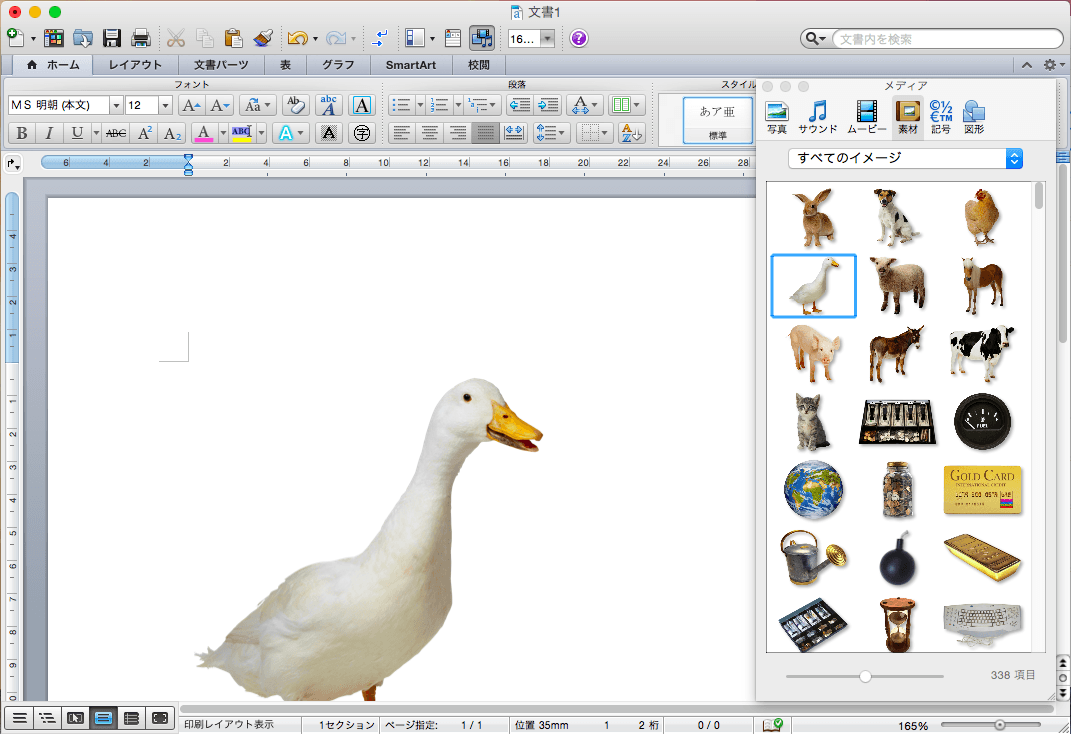Viewport: 1071px width, 734px height.
Task: Select the Format Painter brush icon
Action: (x=263, y=39)
